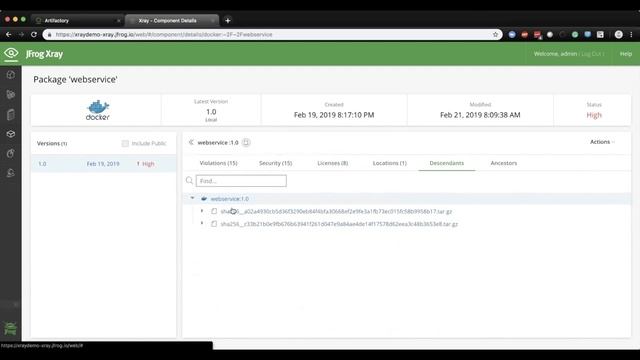Select sha256 c33b21b0 tar.gz row
640x360 pixels.
[339, 224]
